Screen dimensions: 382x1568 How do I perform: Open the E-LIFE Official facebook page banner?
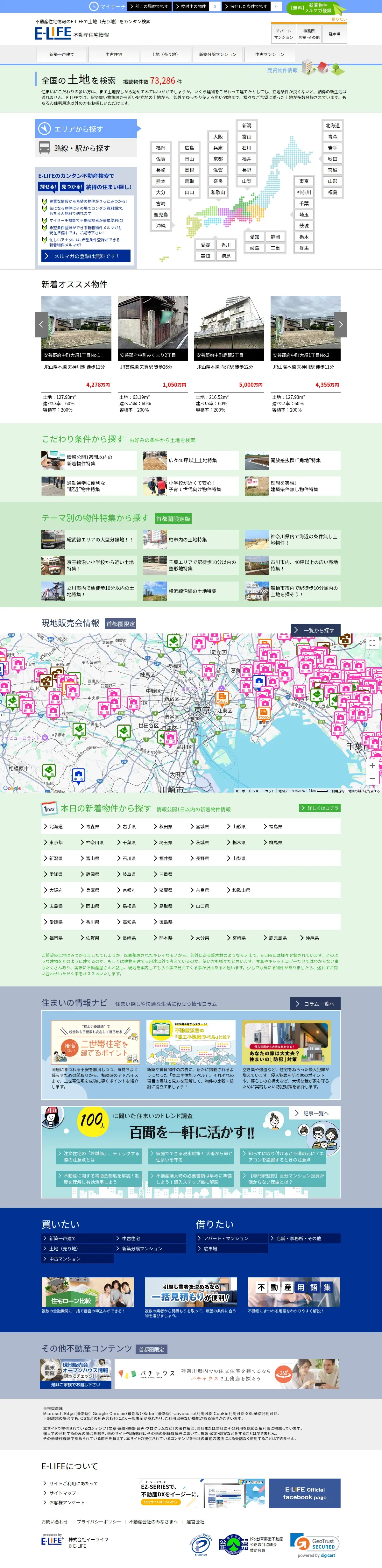(305, 1493)
